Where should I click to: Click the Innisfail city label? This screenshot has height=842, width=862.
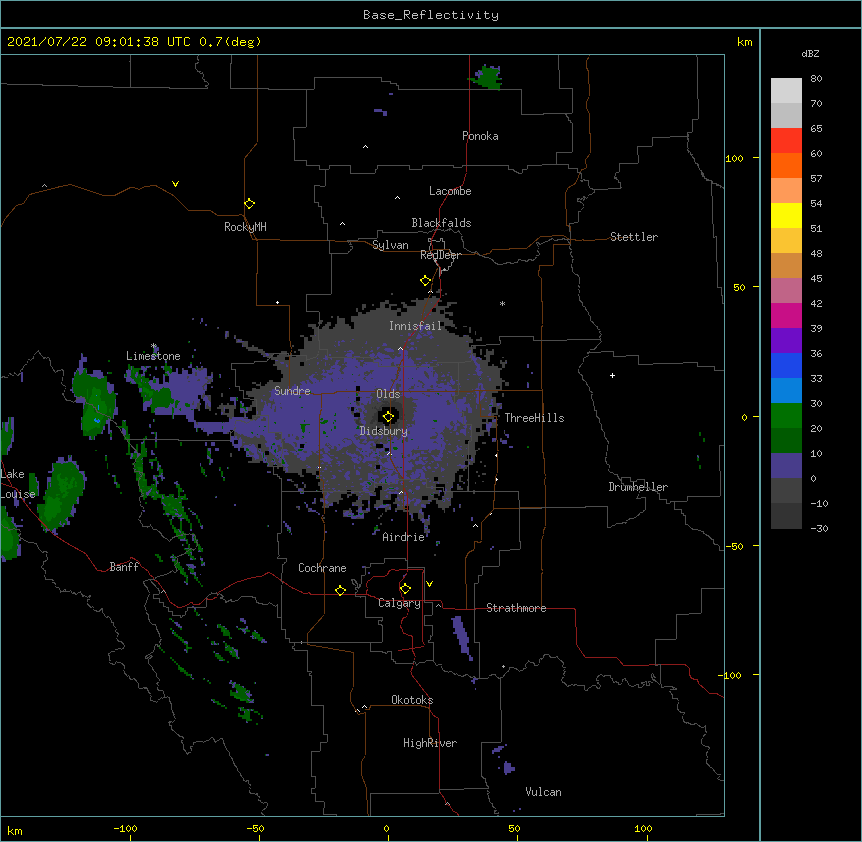tap(415, 326)
